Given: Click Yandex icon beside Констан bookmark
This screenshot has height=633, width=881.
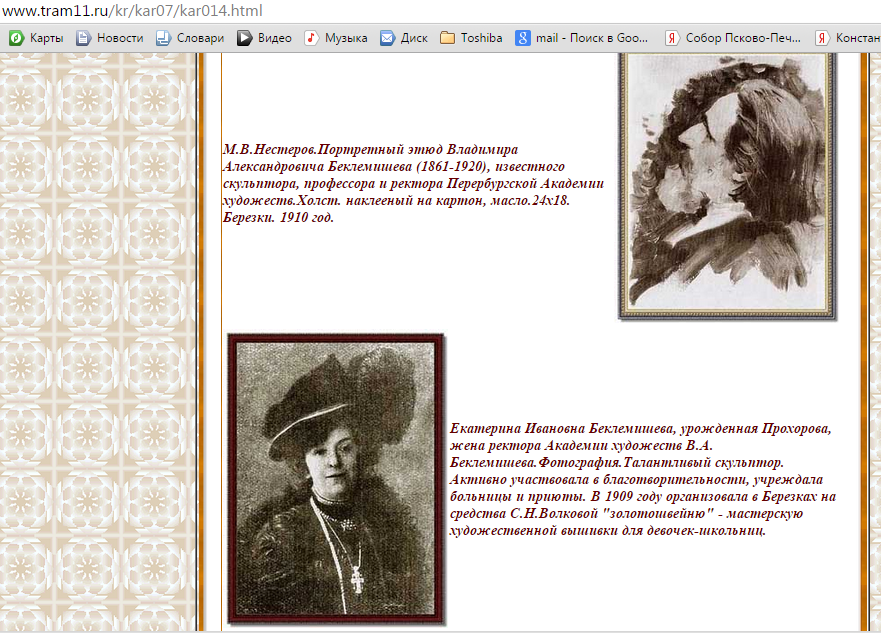Looking at the screenshot, I should click(x=822, y=38).
